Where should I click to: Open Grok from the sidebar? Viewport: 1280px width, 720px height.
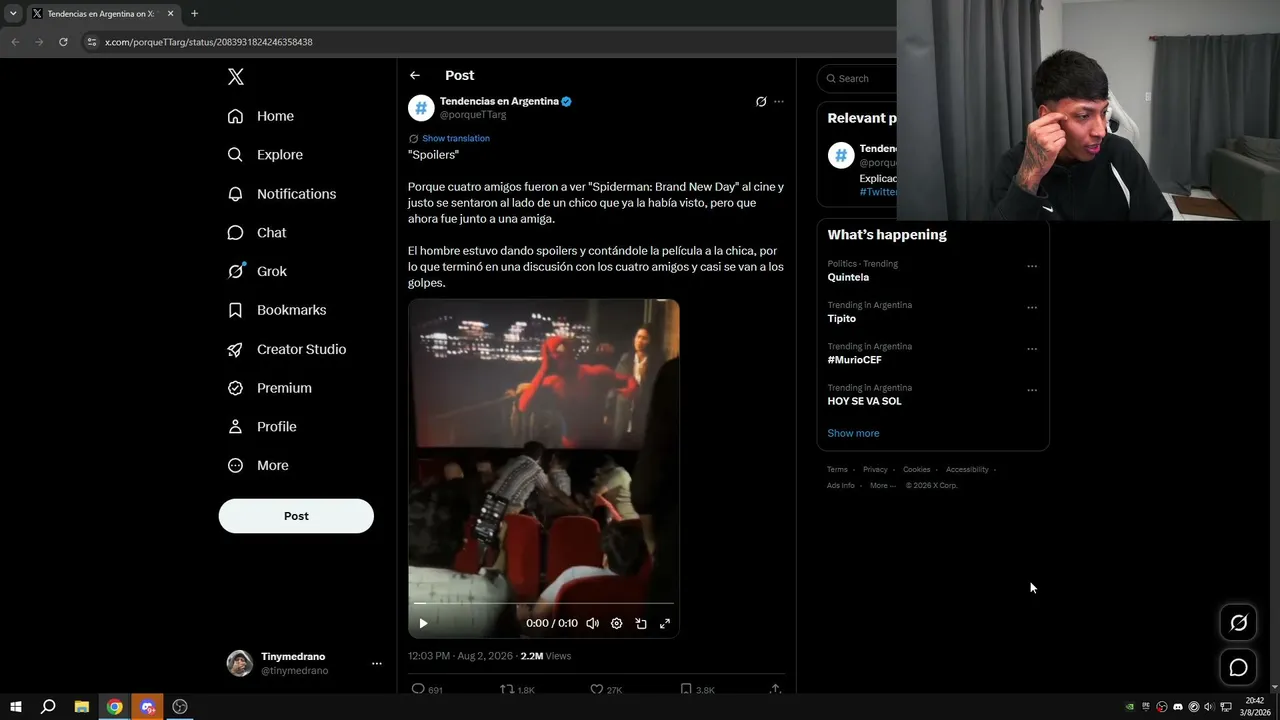(x=257, y=271)
